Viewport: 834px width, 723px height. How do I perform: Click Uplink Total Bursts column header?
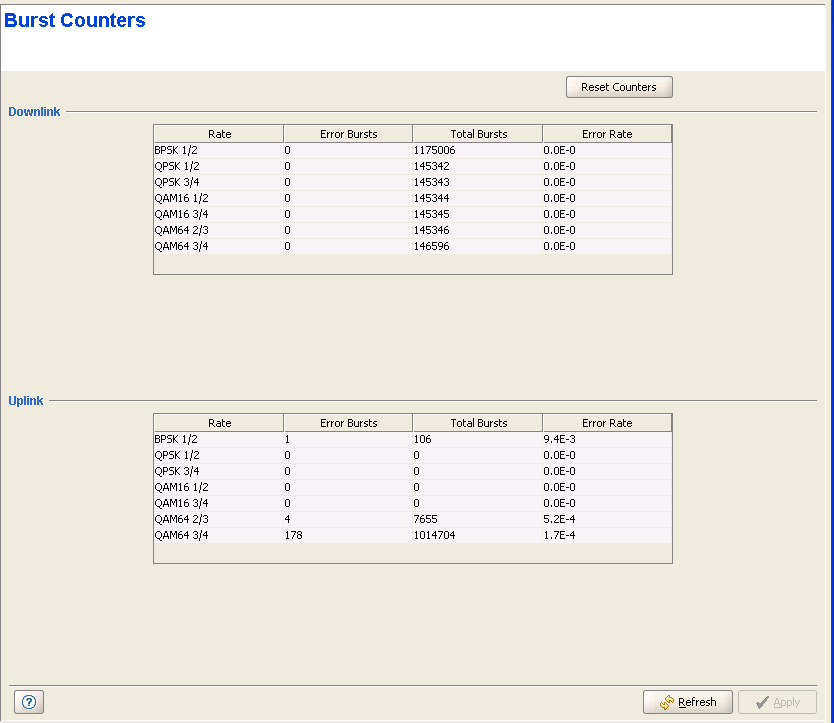(x=478, y=423)
